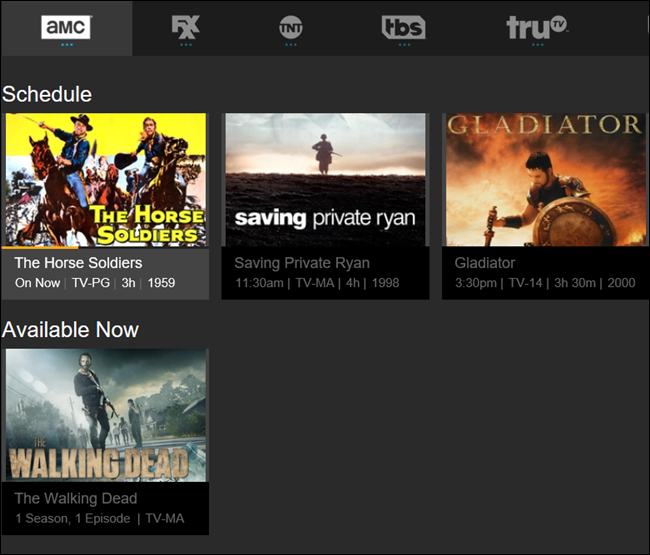The image size is (650, 555).
Task: Click the 1998 release year text
Action: click(x=386, y=283)
